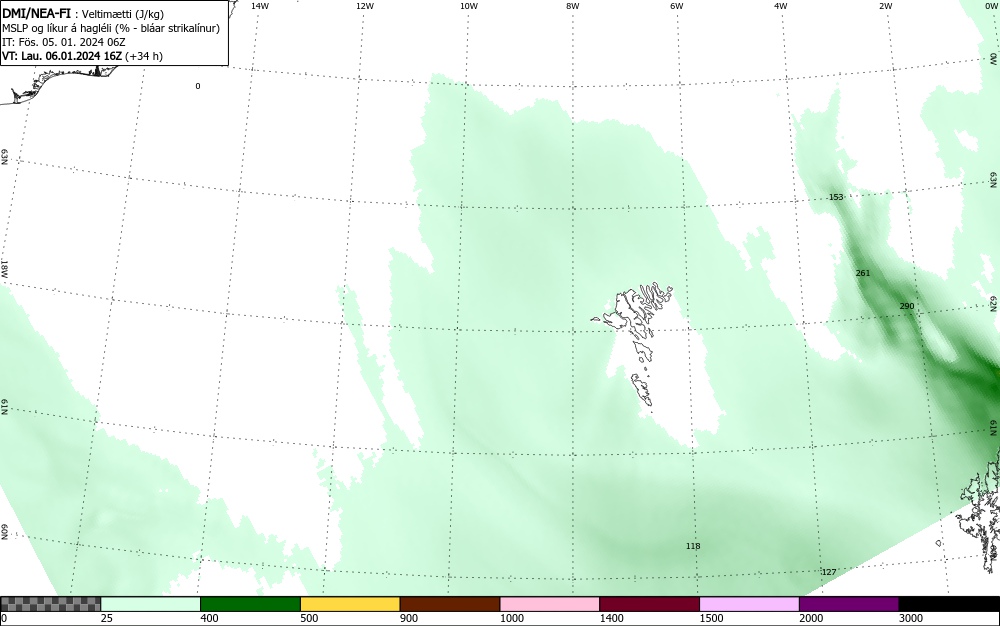Screen dimensions: 1000x626
Task: Click the 18W label on the left edge
Action: pos(4,268)
